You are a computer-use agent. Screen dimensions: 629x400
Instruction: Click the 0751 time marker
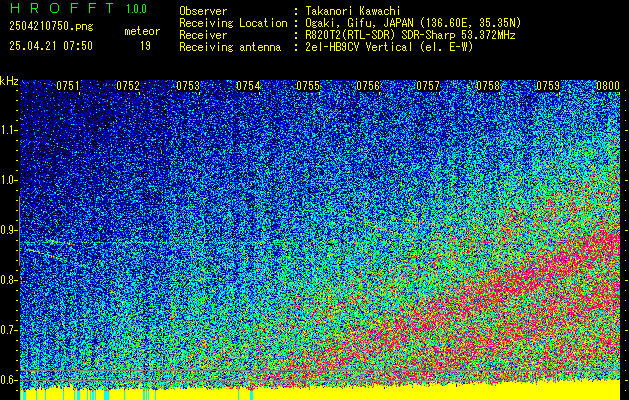pyautogui.click(x=68, y=86)
